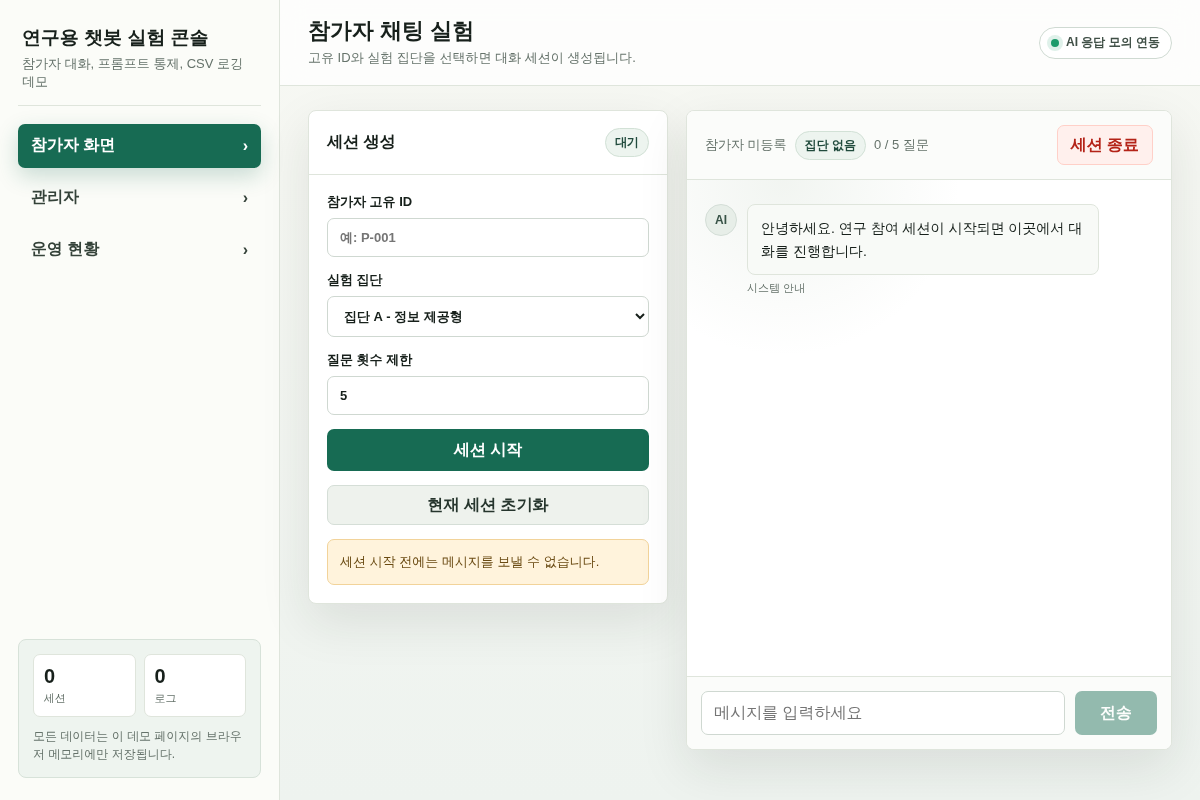
Task: Click the 집단 없음 badge
Action: (x=830, y=145)
